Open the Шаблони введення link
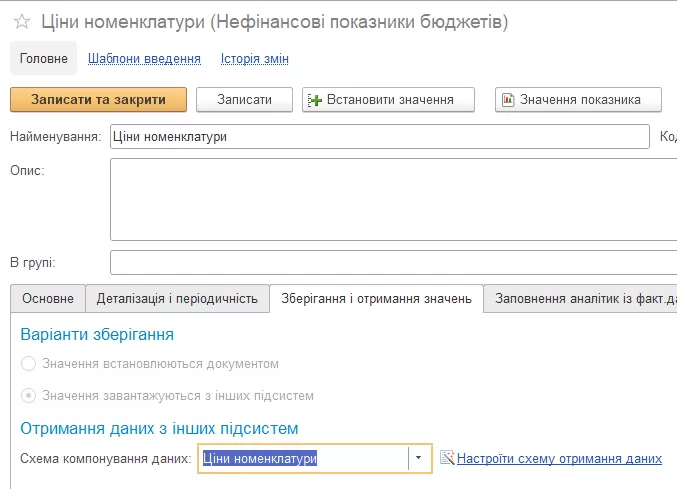677x489 pixels. (144, 59)
